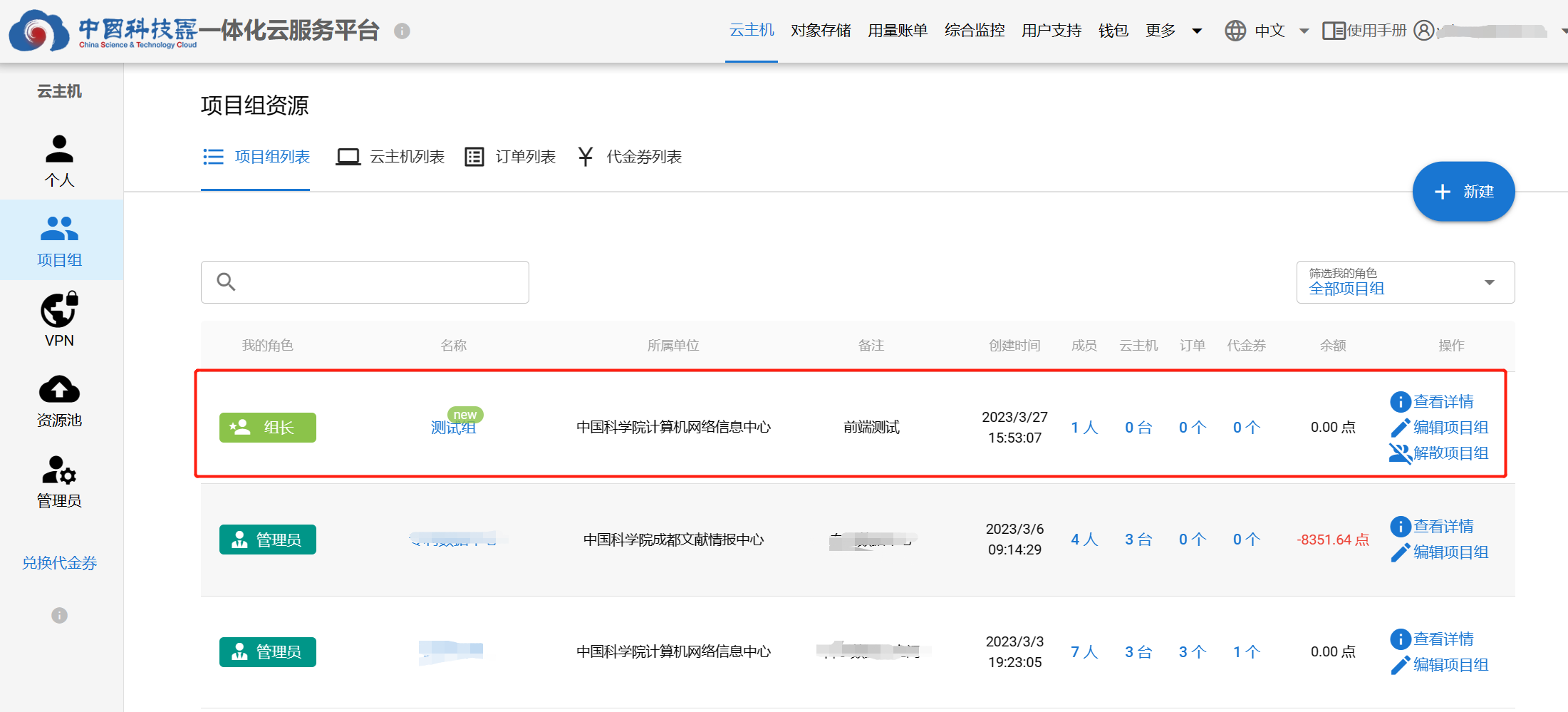
Task: Click info icon beside platform title
Action: click(402, 31)
